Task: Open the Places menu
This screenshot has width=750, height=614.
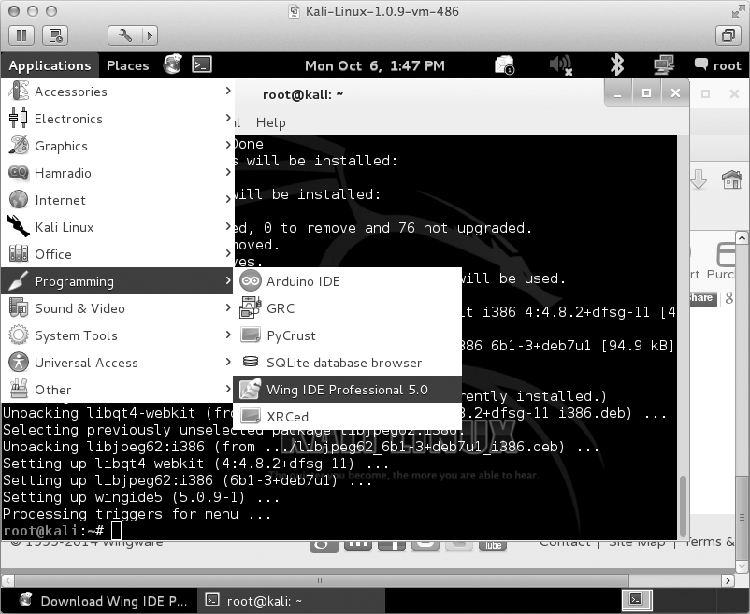Action: 128,65
